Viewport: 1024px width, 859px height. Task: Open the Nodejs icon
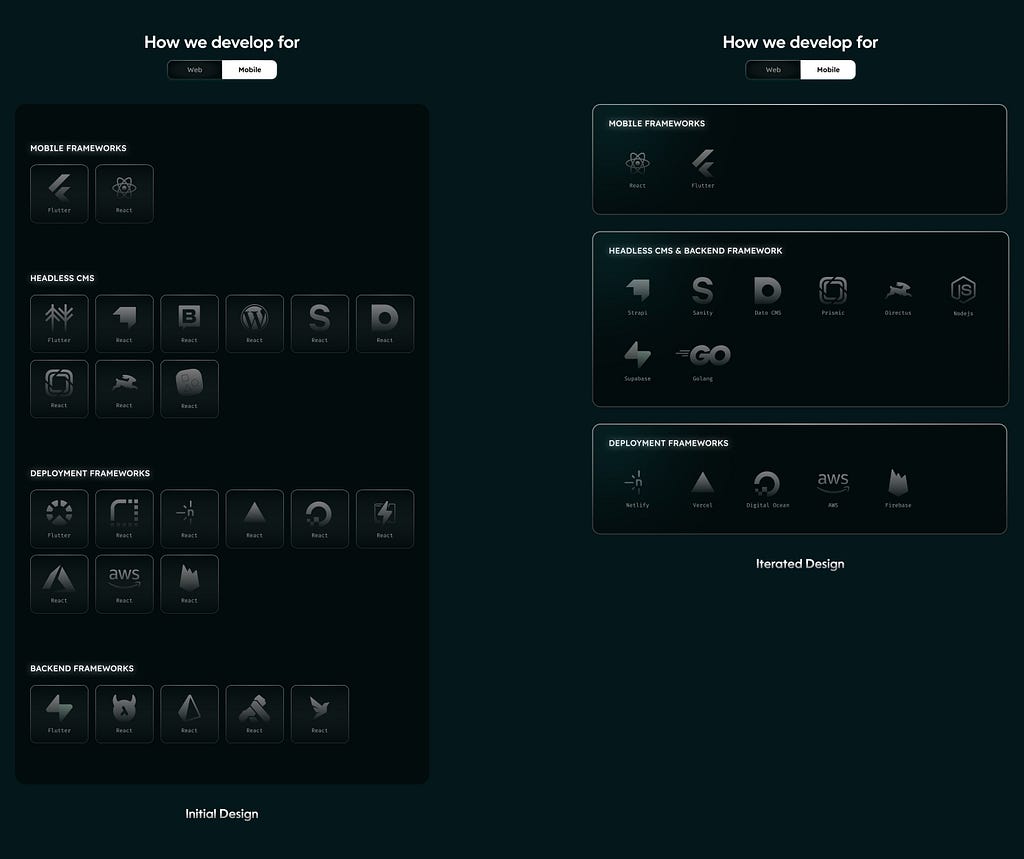tap(963, 289)
